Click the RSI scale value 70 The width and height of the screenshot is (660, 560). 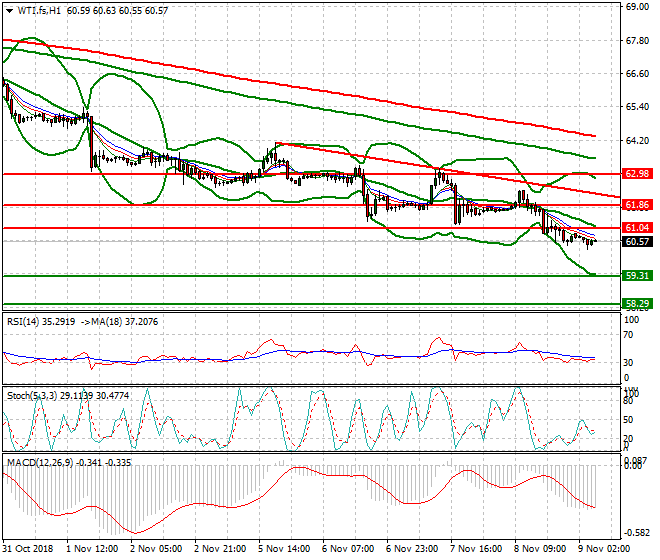pyautogui.click(x=628, y=335)
